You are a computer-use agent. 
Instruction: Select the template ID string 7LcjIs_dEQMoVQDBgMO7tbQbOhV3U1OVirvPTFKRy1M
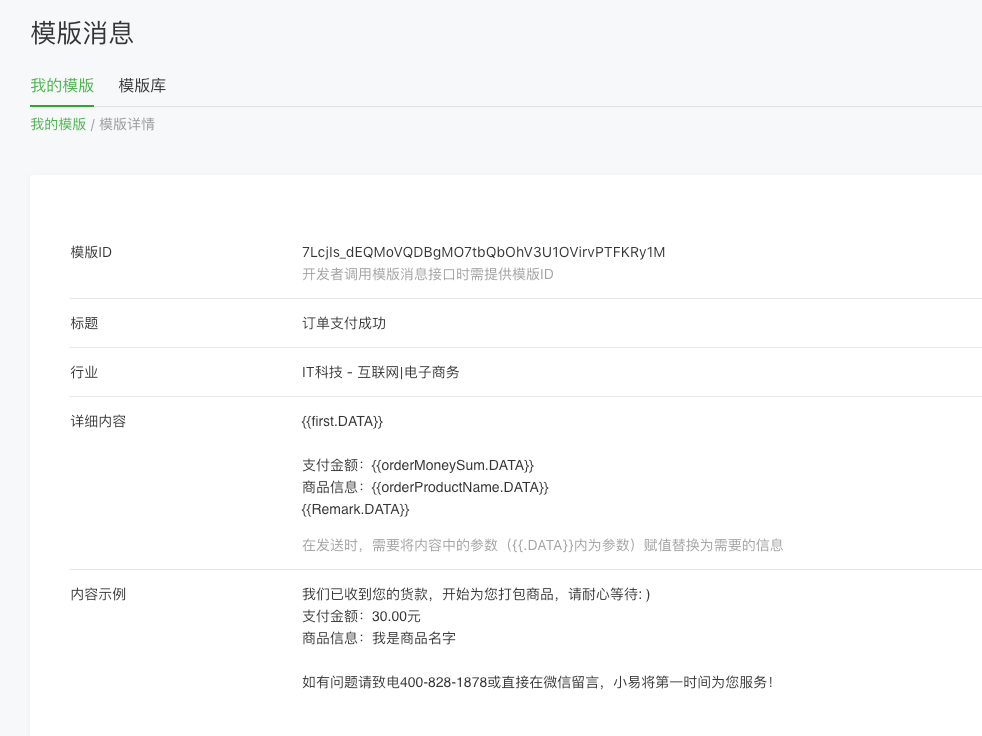[483, 252]
